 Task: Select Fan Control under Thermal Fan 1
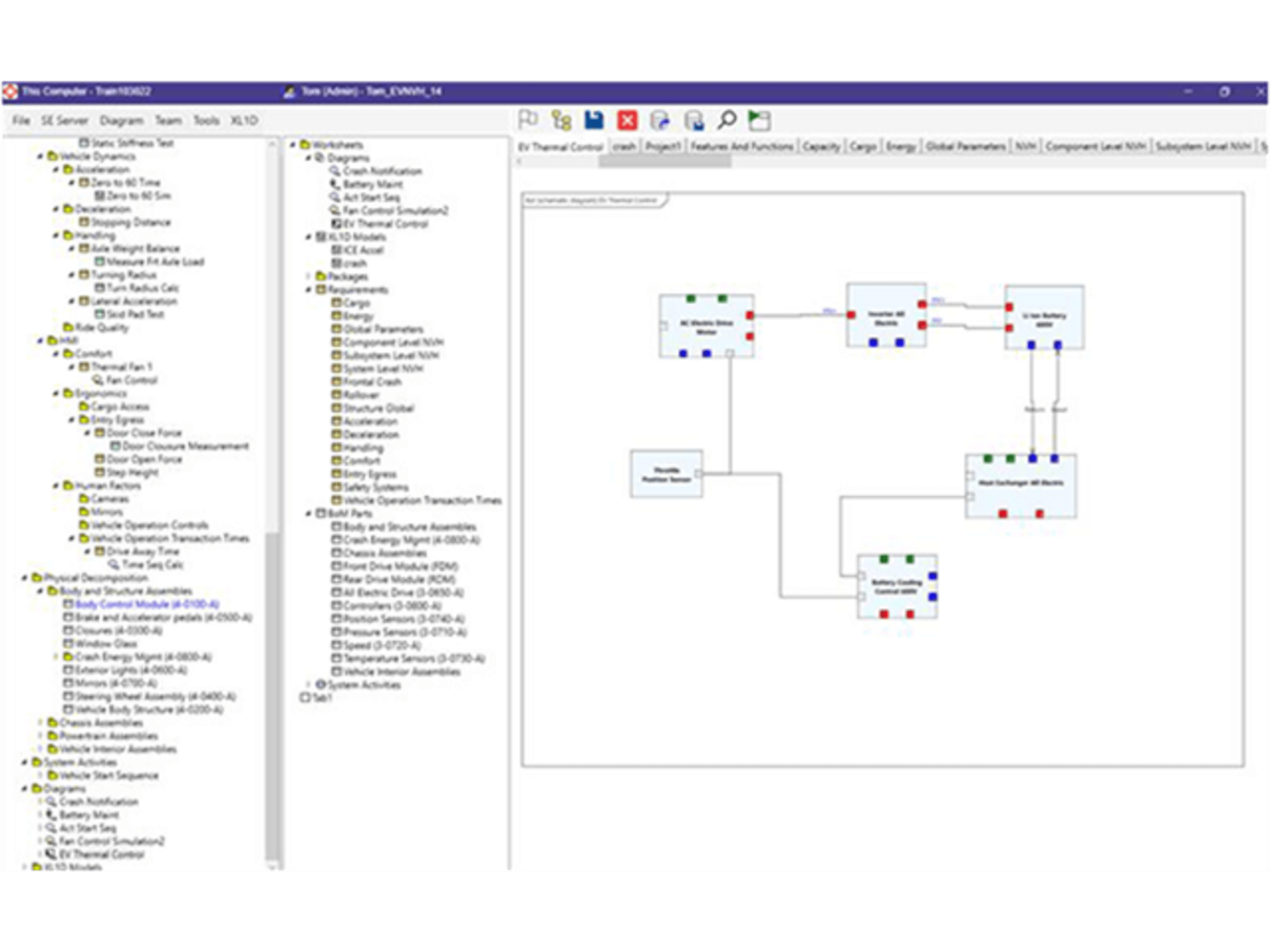[131, 380]
